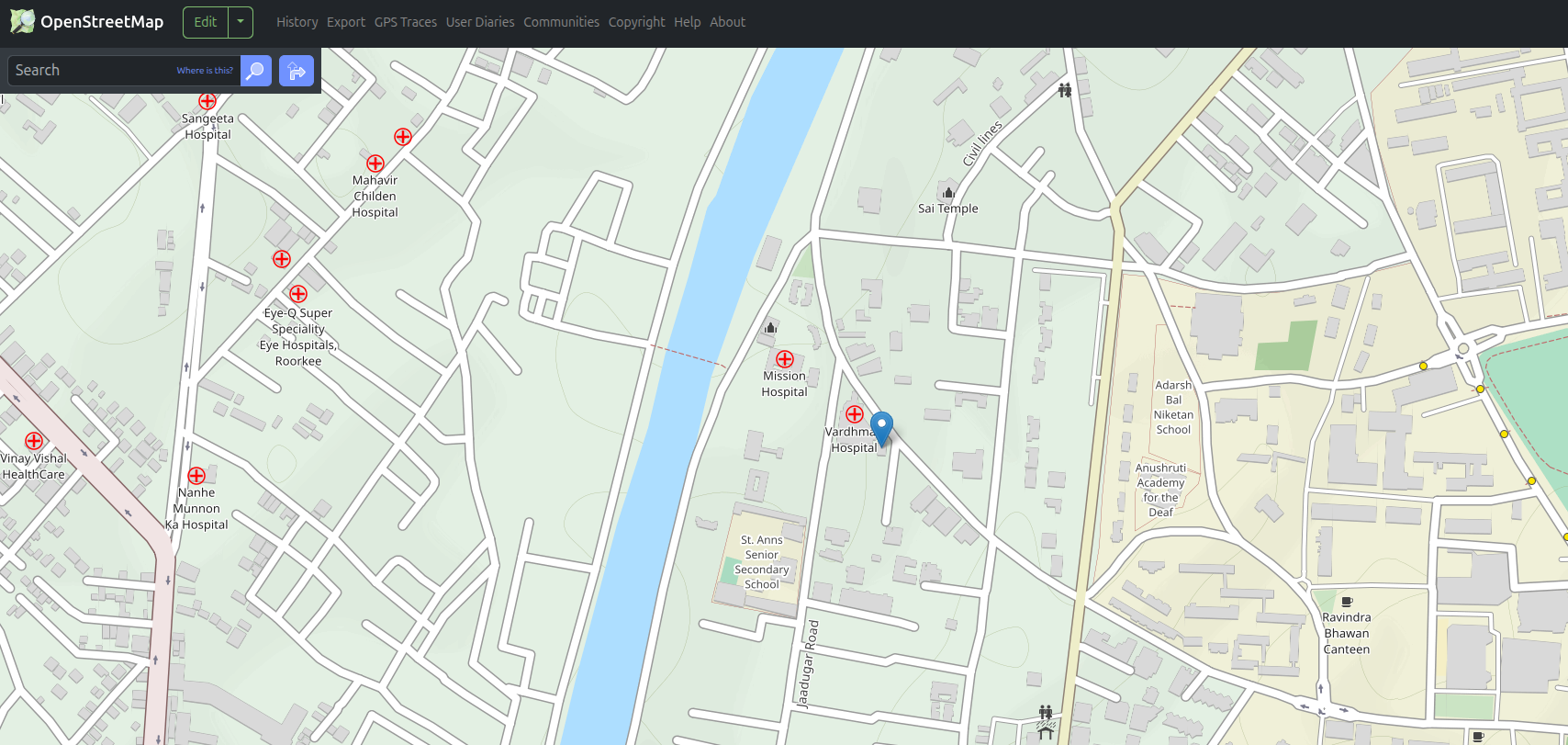The image size is (1568, 745).
Task: Open the About page
Action: coord(728,22)
